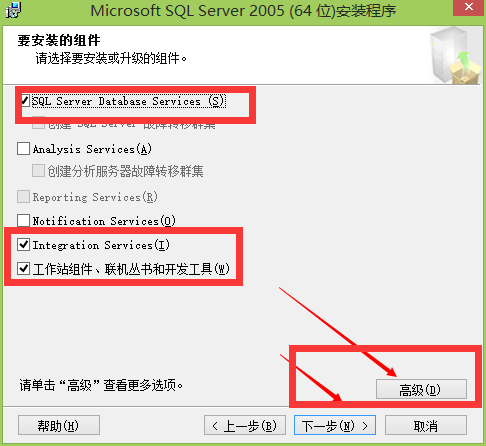
Task: Proceed with 下一步(N) button
Action: click(x=335, y=425)
